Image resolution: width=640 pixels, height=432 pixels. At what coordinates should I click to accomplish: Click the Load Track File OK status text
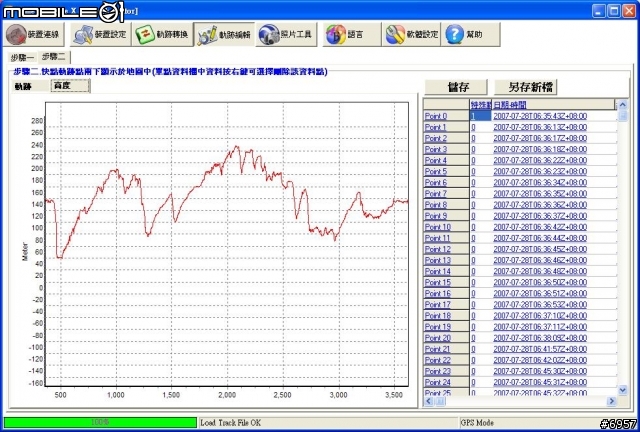tap(230, 423)
